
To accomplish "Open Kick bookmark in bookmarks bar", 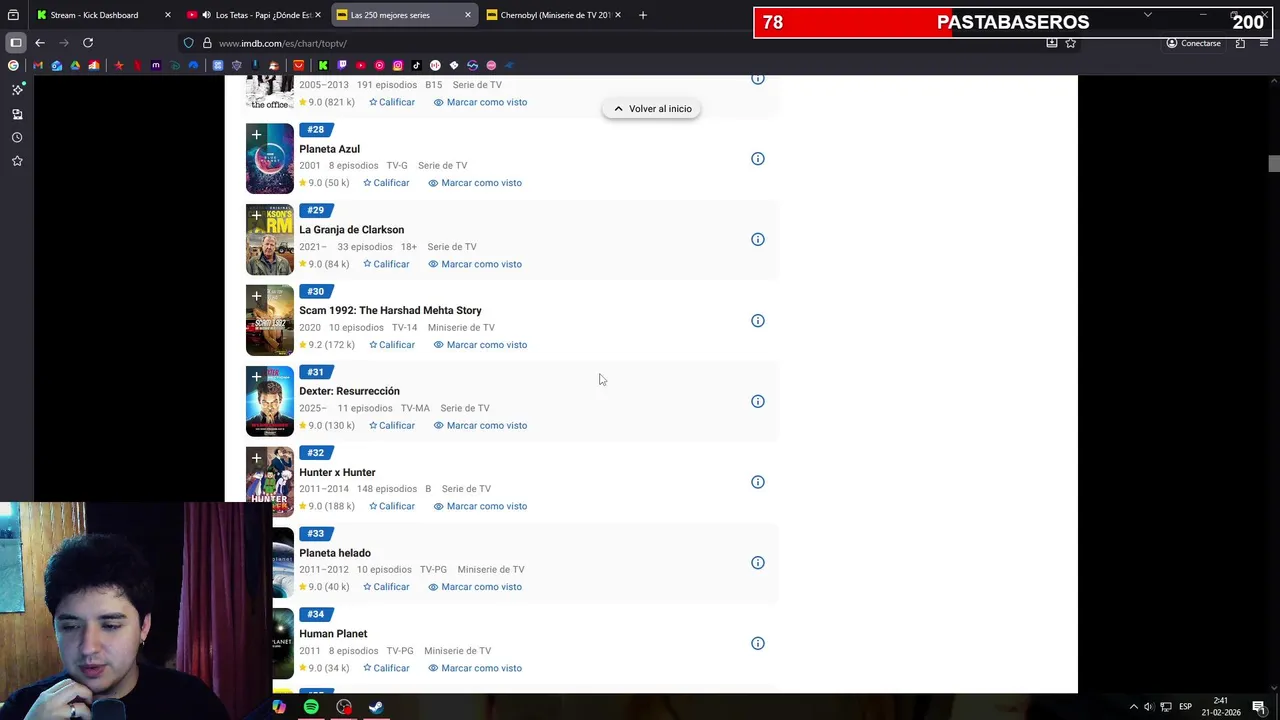I will pos(323,65).
